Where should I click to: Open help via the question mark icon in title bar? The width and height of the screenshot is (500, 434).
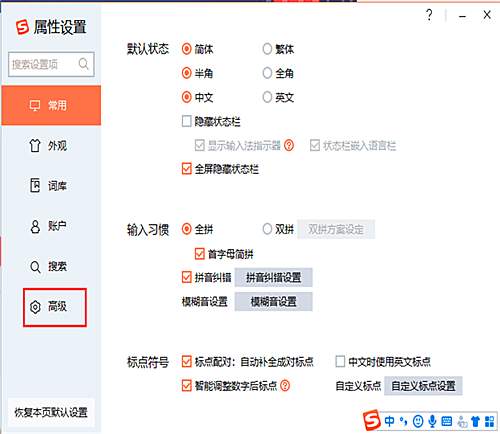pos(429,15)
